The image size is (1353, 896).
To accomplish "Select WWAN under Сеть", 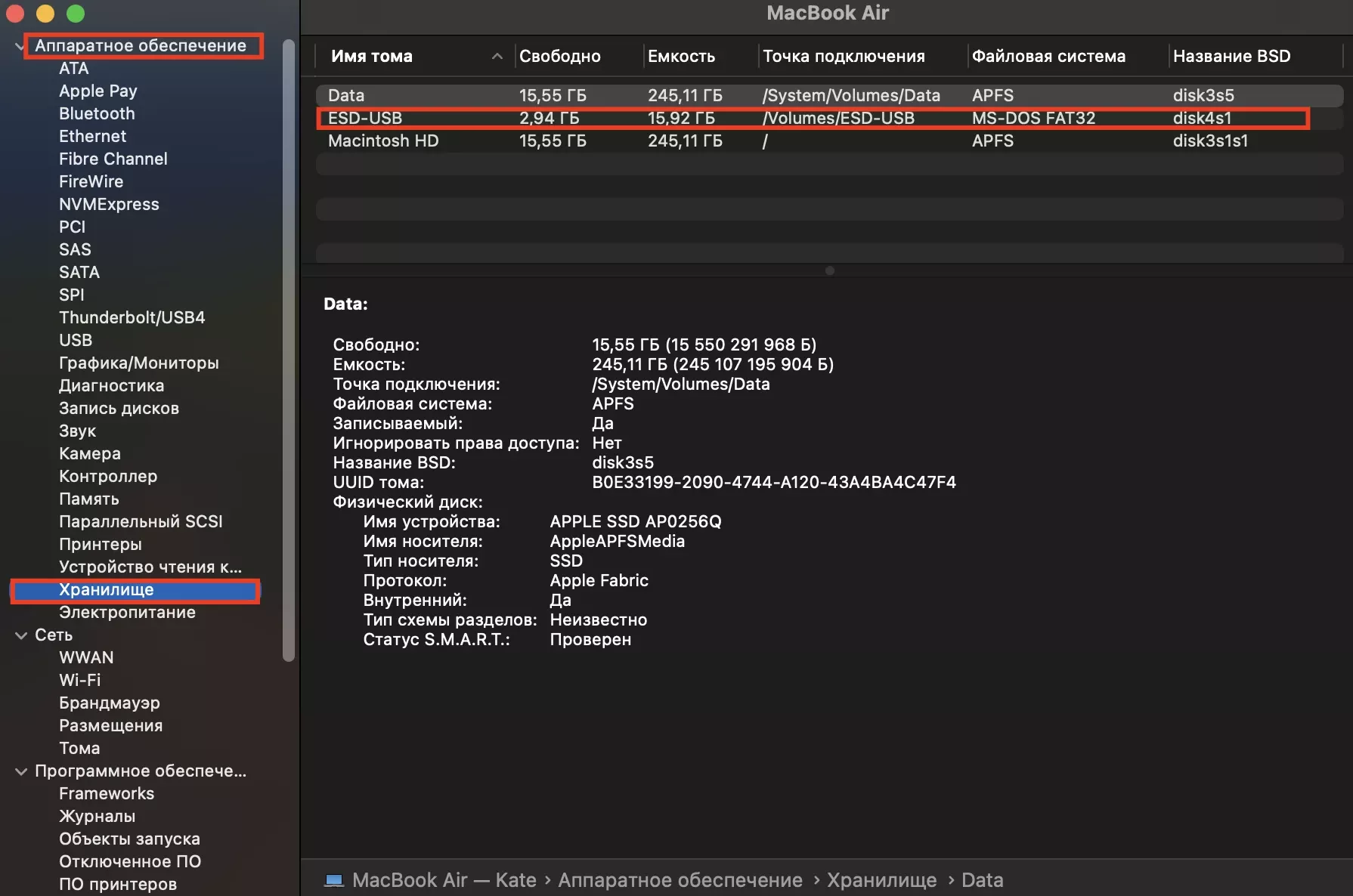I will pos(86,657).
